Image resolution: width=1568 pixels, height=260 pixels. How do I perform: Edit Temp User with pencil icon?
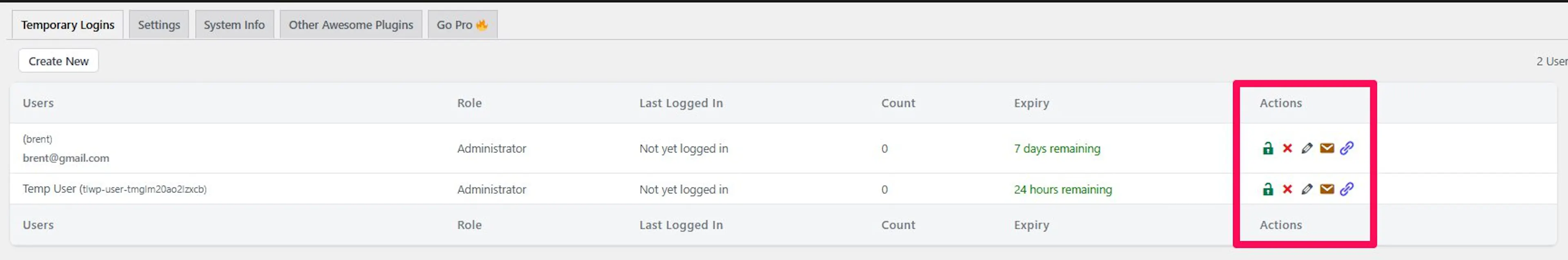pos(1307,189)
